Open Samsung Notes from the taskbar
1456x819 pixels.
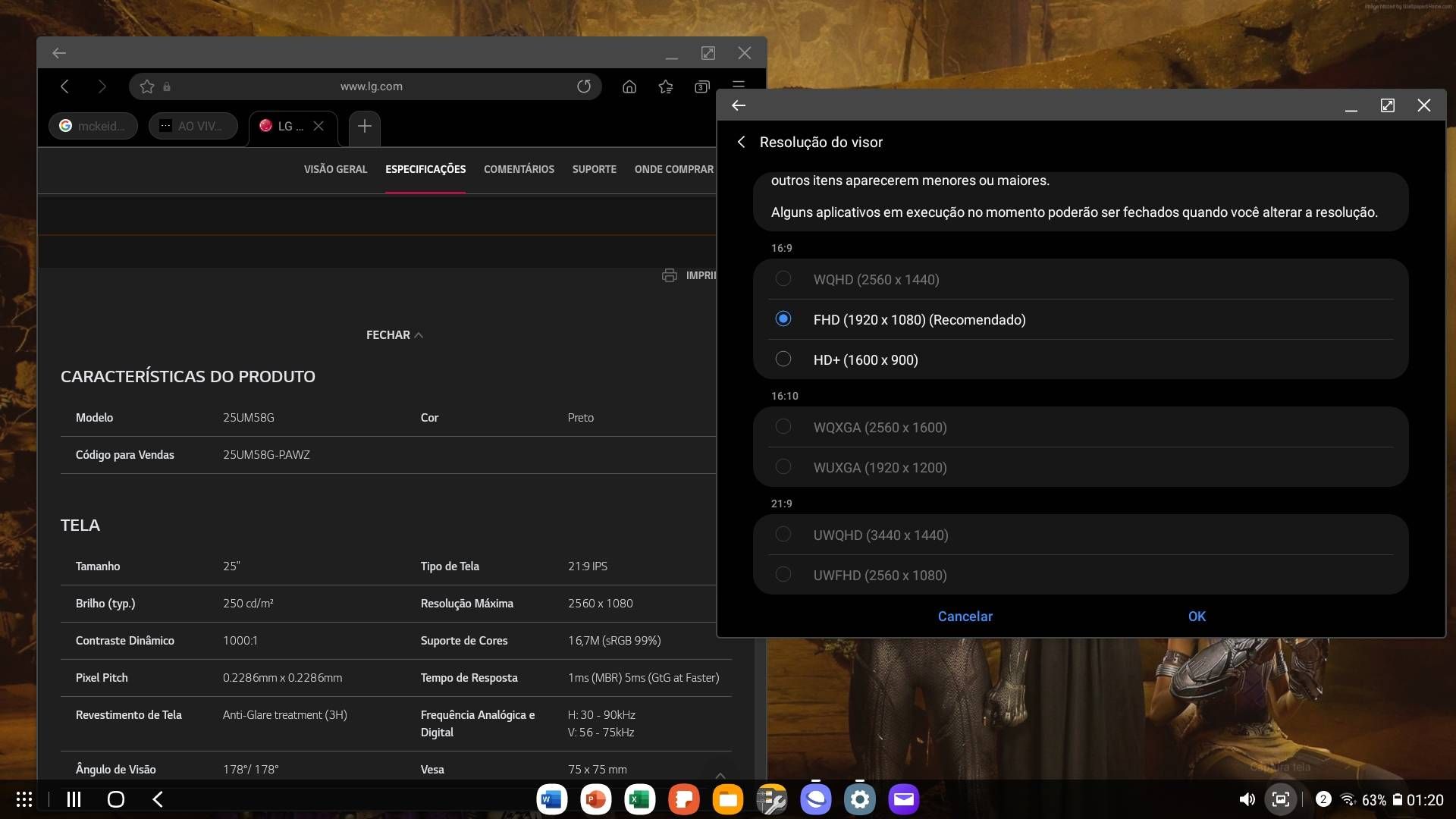coord(684,799)
